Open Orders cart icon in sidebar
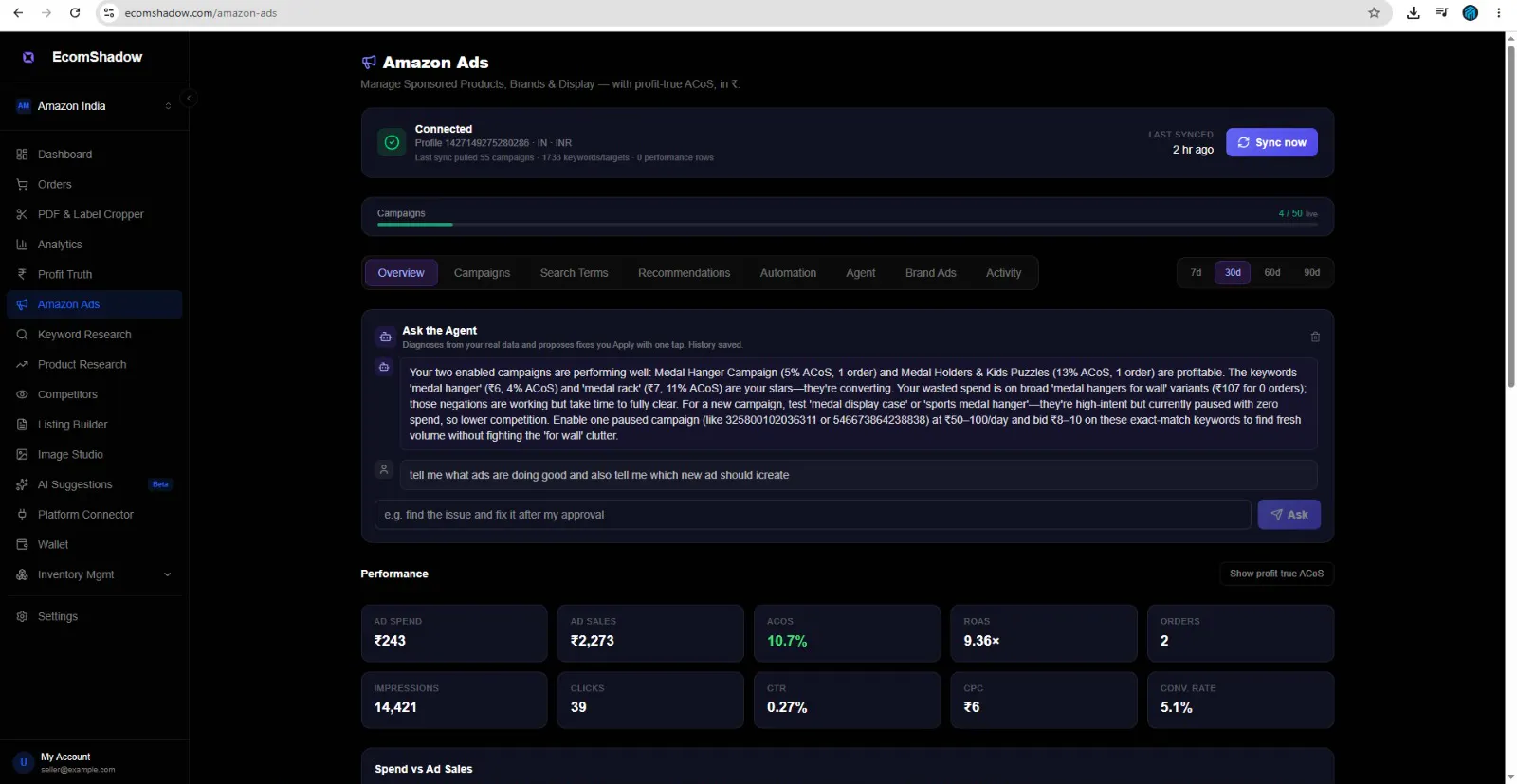Image resolution: width=1517 pixels, height=784 pixels. (22, 185)
